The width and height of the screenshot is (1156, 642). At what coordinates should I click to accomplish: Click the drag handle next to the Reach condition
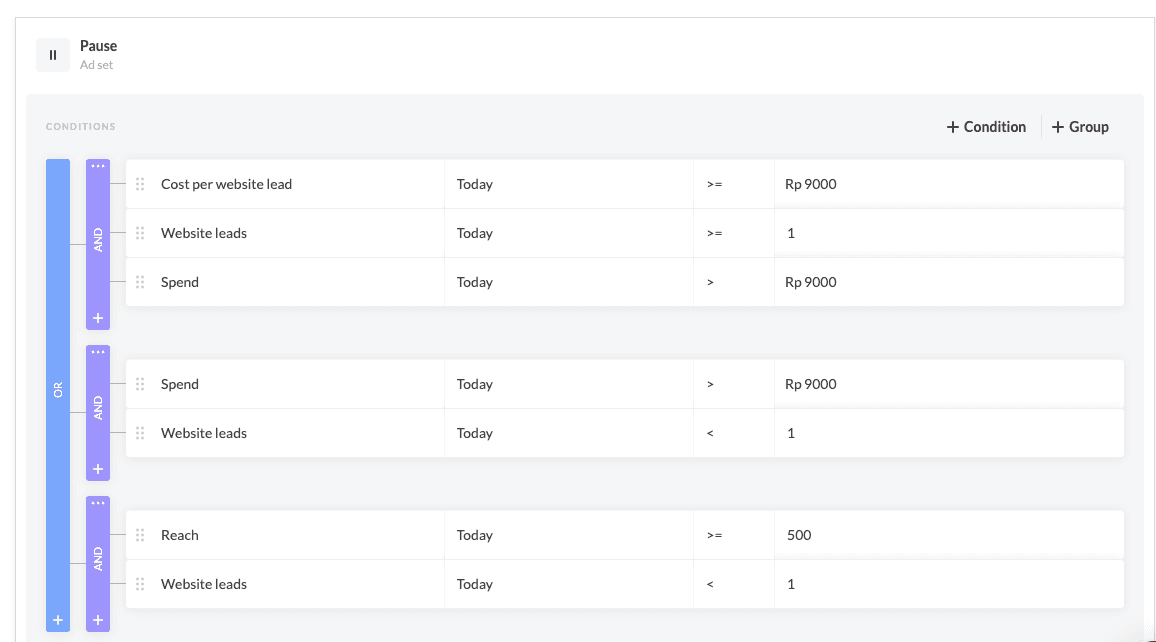[141, 535]
